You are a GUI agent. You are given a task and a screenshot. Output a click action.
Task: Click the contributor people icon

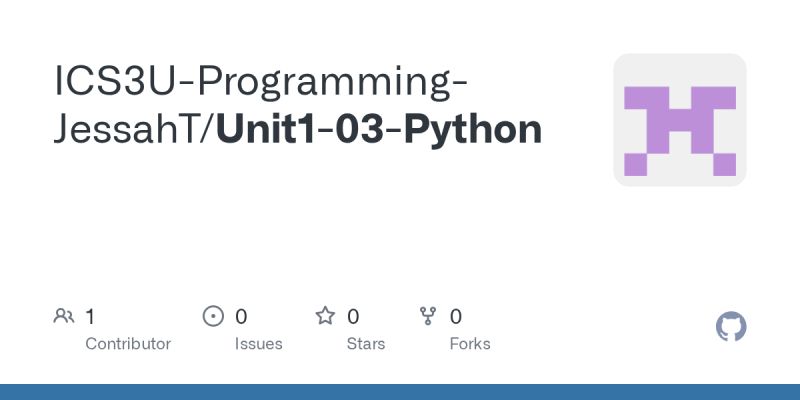(64, 316)
